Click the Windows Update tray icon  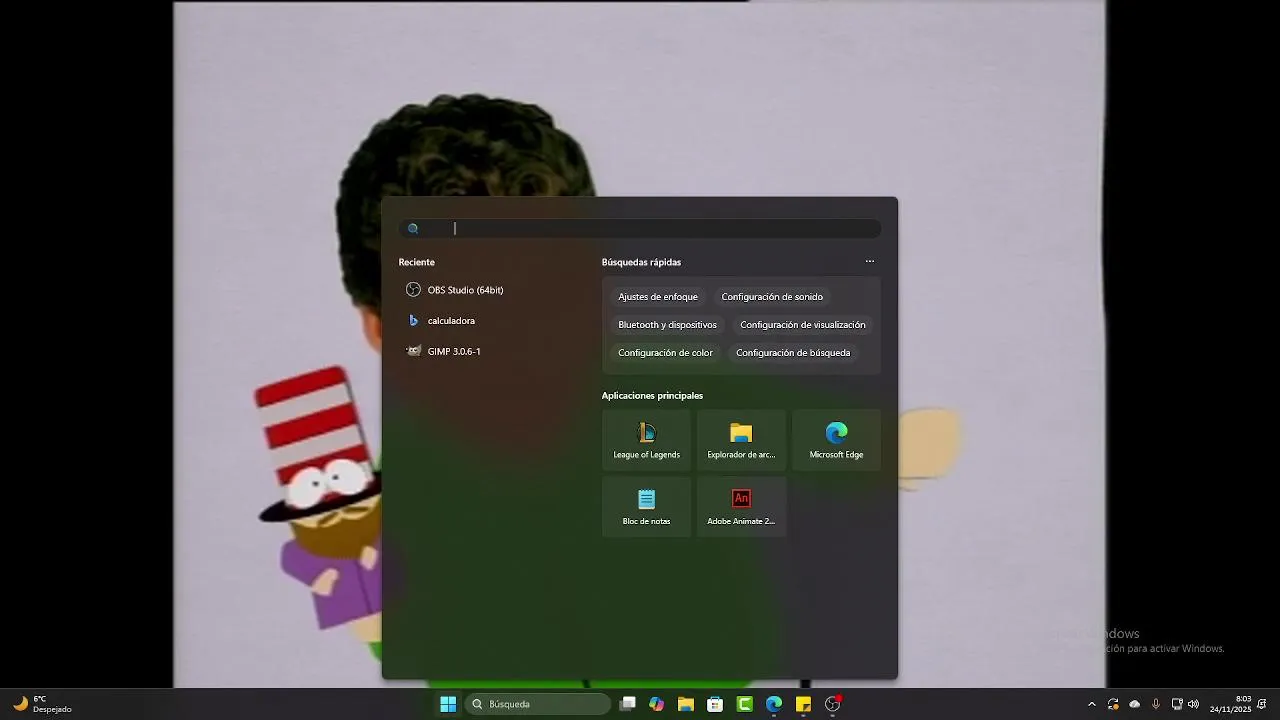1113,704
